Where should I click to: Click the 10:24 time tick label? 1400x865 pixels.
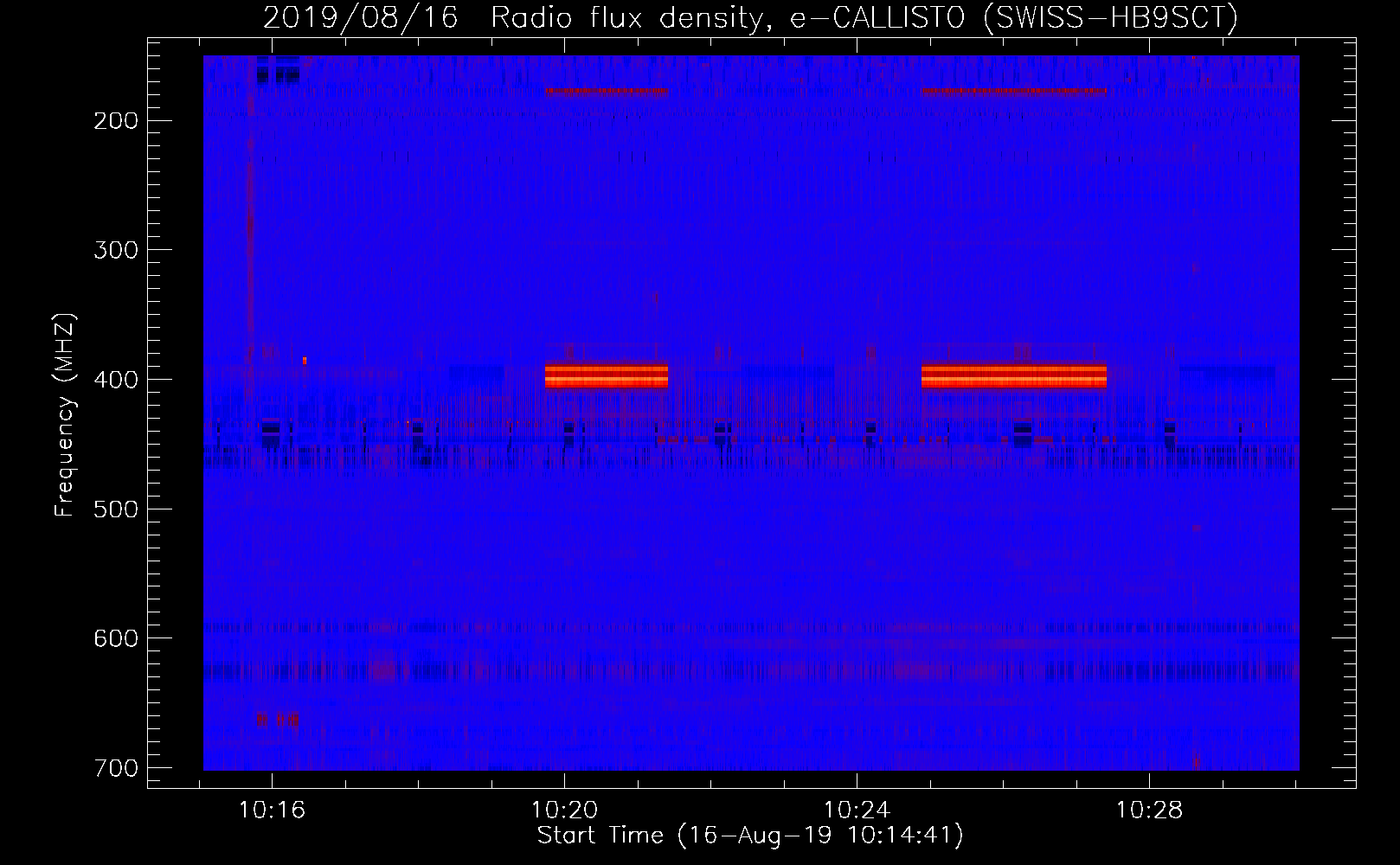(x=857, y=811)
